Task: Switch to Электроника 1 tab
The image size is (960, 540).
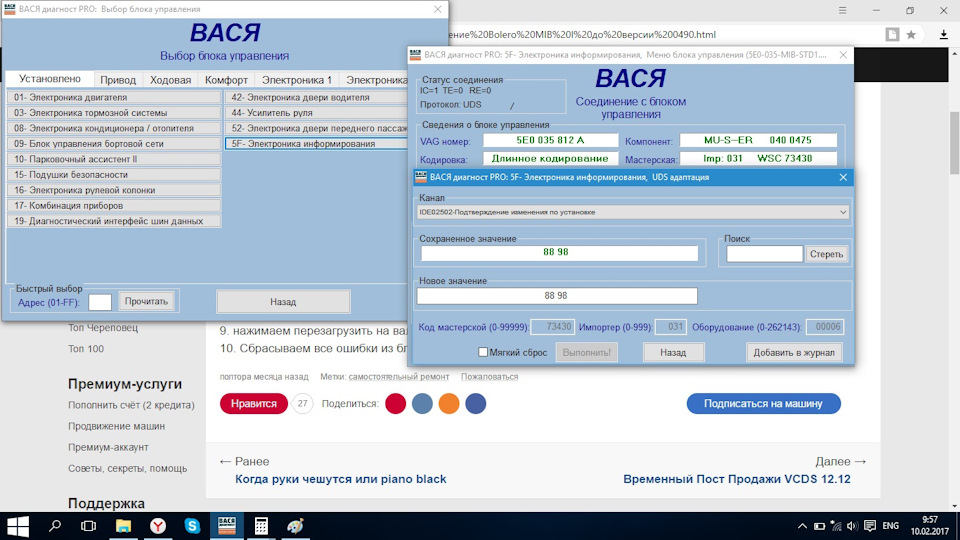Action: point(297,80)
